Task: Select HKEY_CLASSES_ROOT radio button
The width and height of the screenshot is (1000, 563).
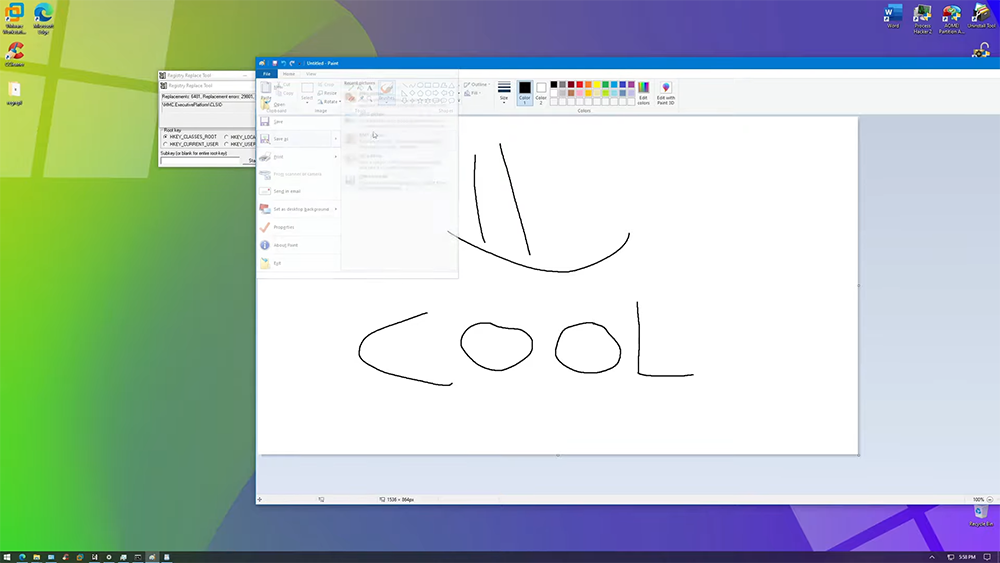Action: [166, 136]
